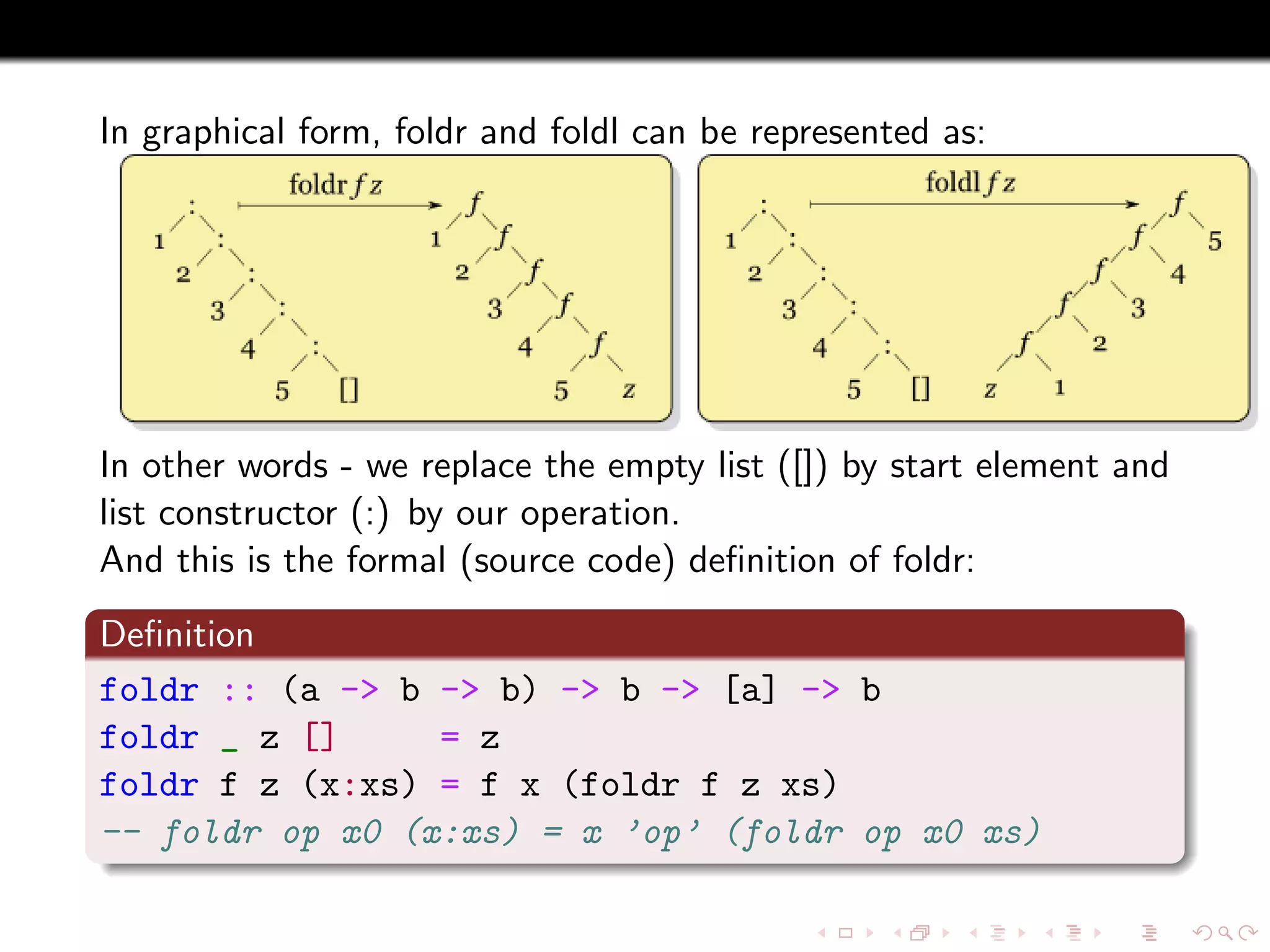
Task: Click the '[]' leaf in the foldr diagram
Action: click(x=349, y=390)
